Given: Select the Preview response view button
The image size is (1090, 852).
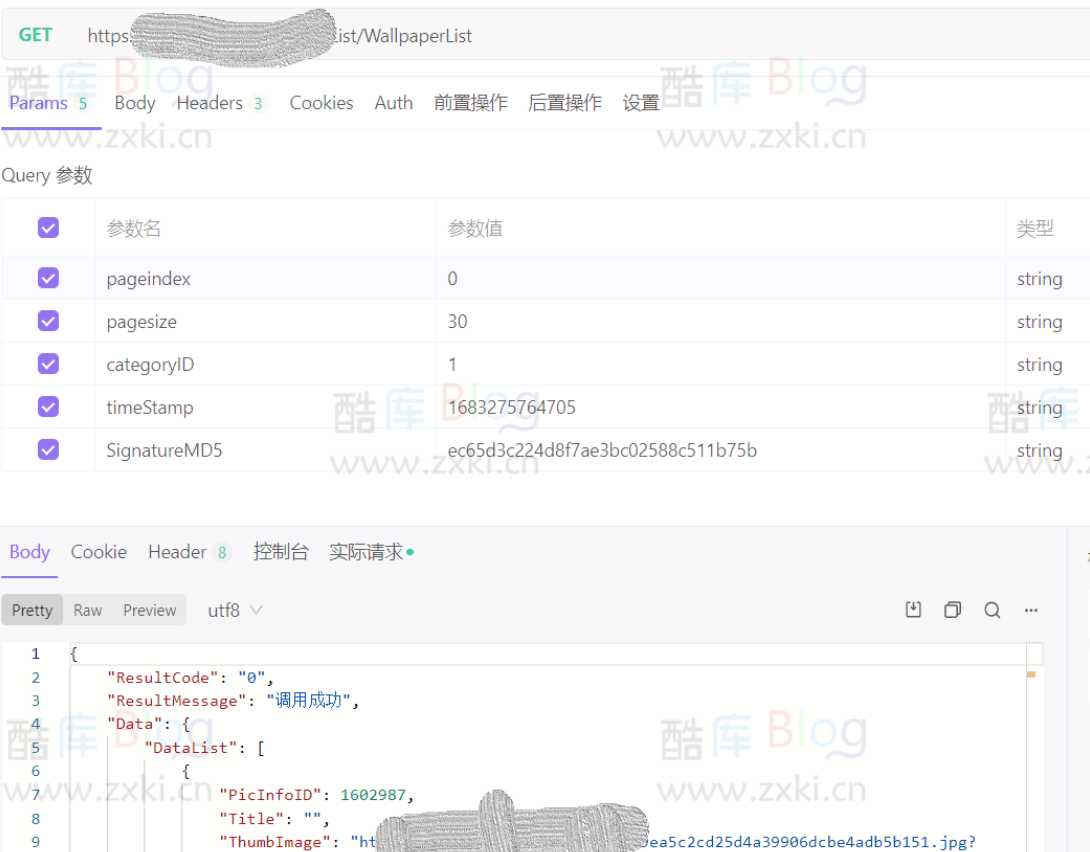Looking at the screenshot, I should click(x=150, y=610).
